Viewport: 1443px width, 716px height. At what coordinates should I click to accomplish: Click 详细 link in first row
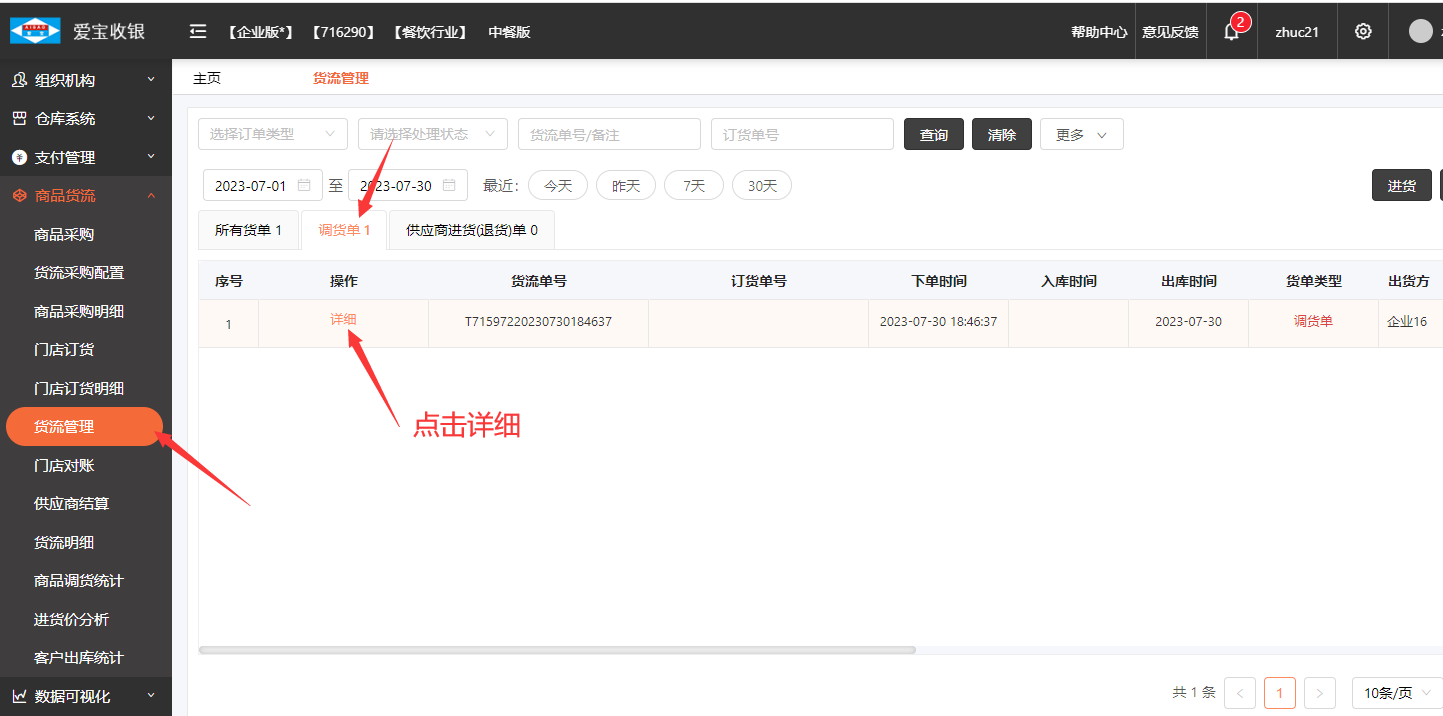[x=343, y=320]
